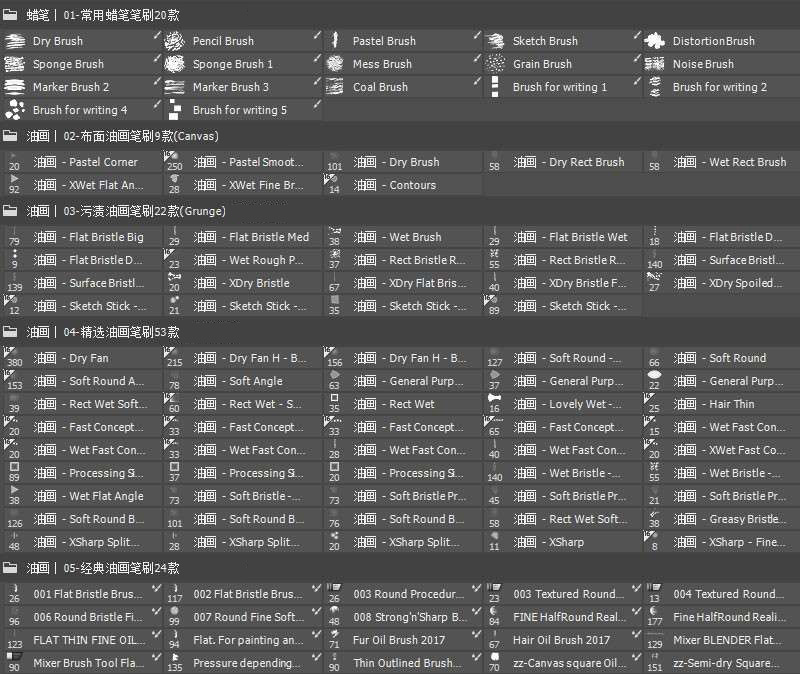This screenshot has width=800, height=674.
Task: Collapse the 04 oil brush group of 53
Action: pyautogui.click(x=11, y=331)
